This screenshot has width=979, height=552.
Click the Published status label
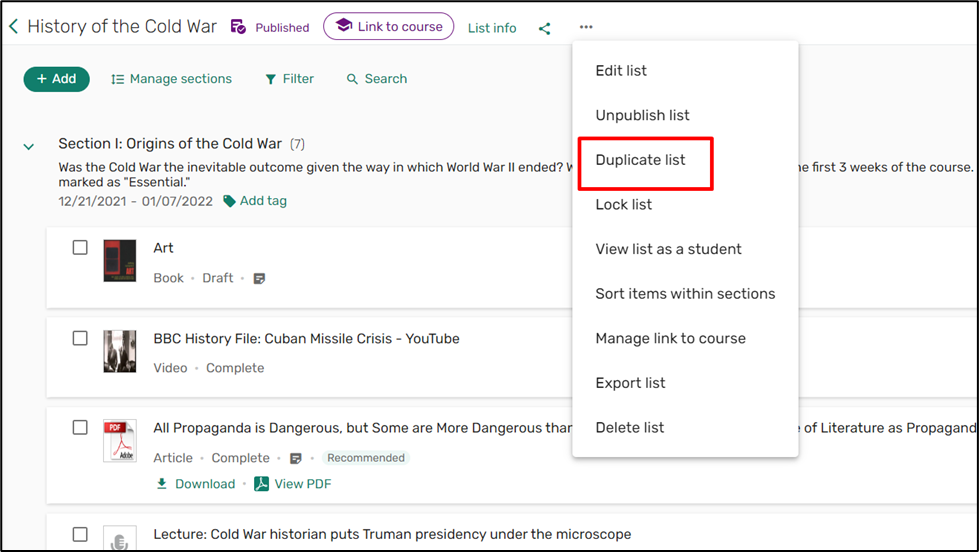[282, 27]
